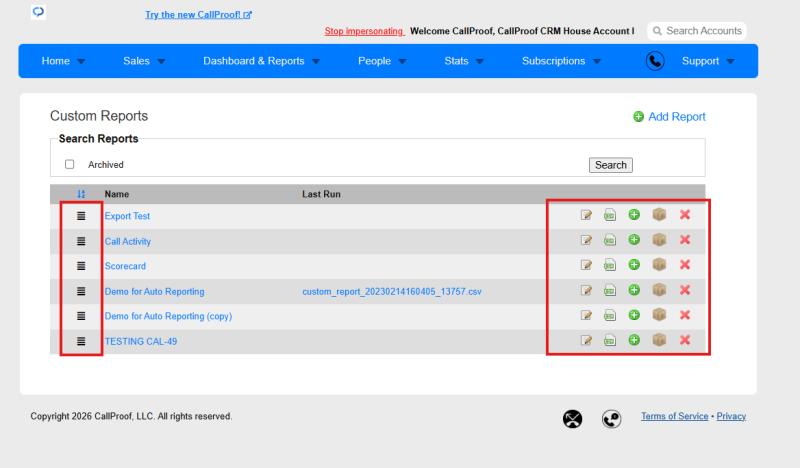The image size is (800, 468).
Task: Open the Export Test report link
Action: [x=127, y=216]
